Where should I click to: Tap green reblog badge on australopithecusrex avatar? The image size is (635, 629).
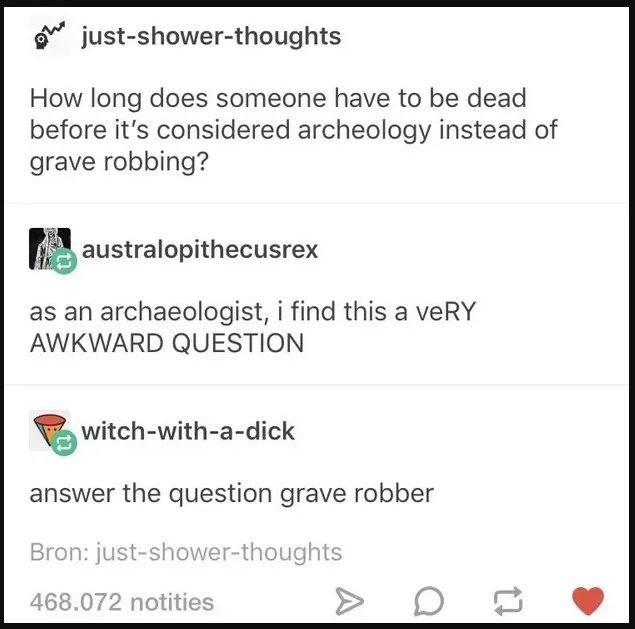pyautogui.click(x=64, y=262)
